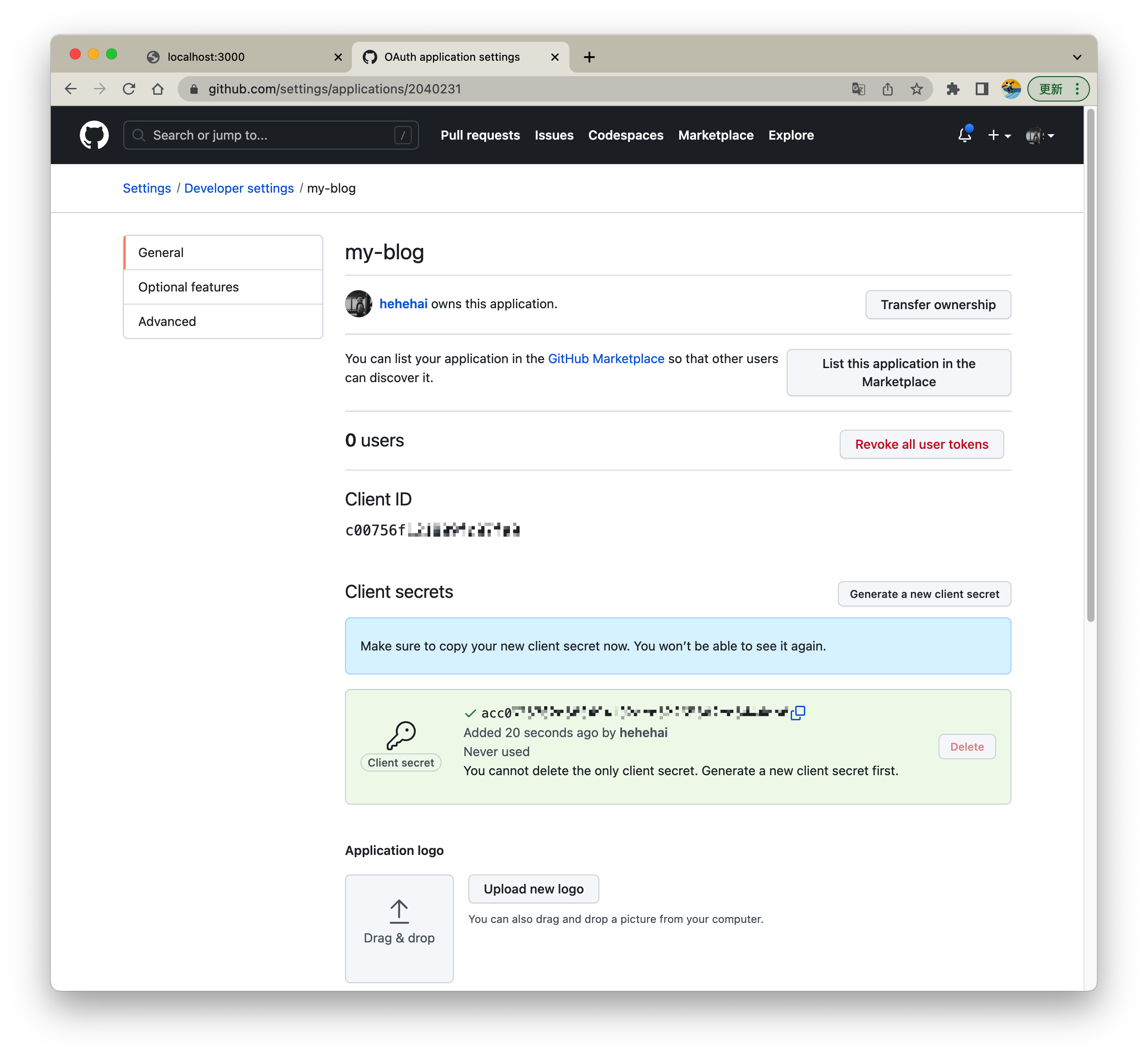This screenshot has width=1148, height=1058.
Task: Open Marketplace in the header
Action: click(716, 135)
